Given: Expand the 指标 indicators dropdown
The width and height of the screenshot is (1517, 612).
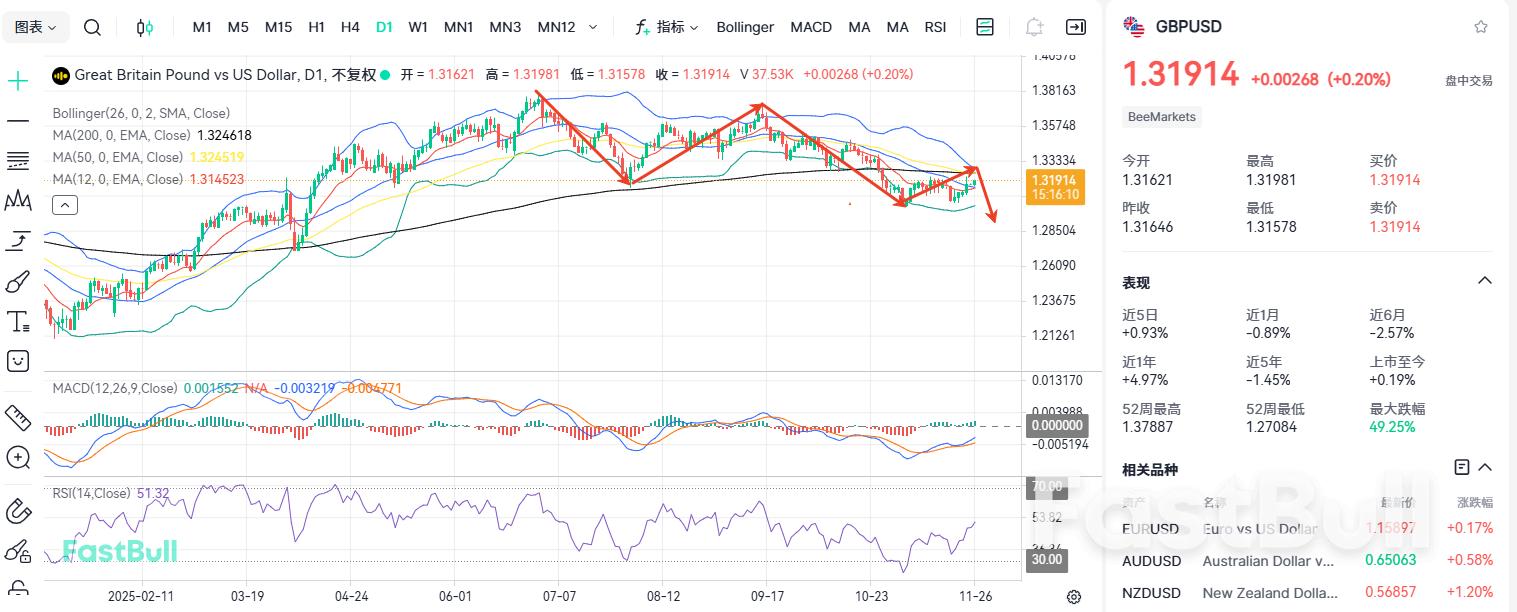Looking at the screenshot, I should [x=667, y=27].
